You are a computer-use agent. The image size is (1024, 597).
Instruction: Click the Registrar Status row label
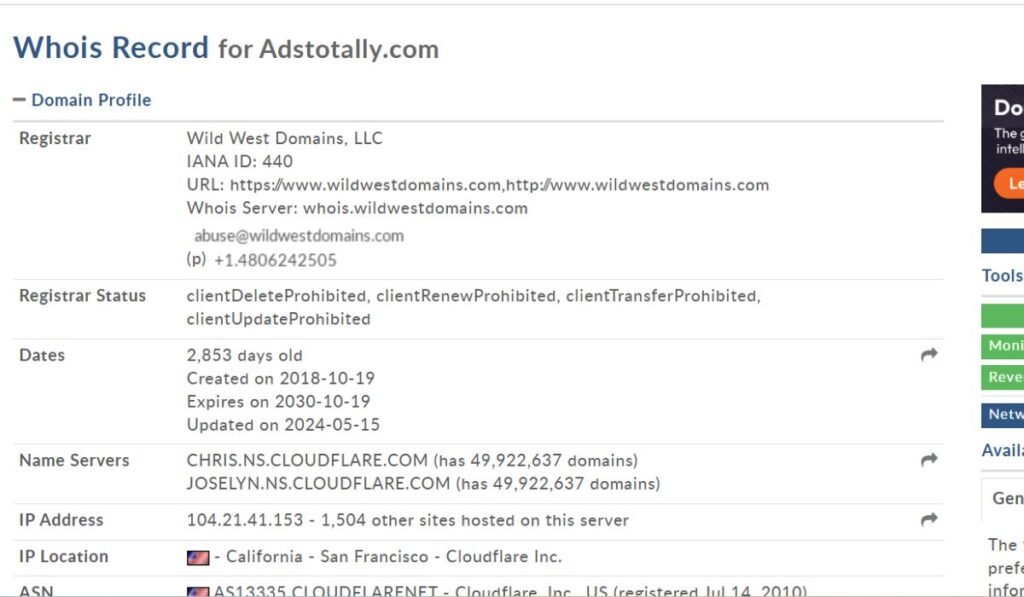[x=82, y=296]
